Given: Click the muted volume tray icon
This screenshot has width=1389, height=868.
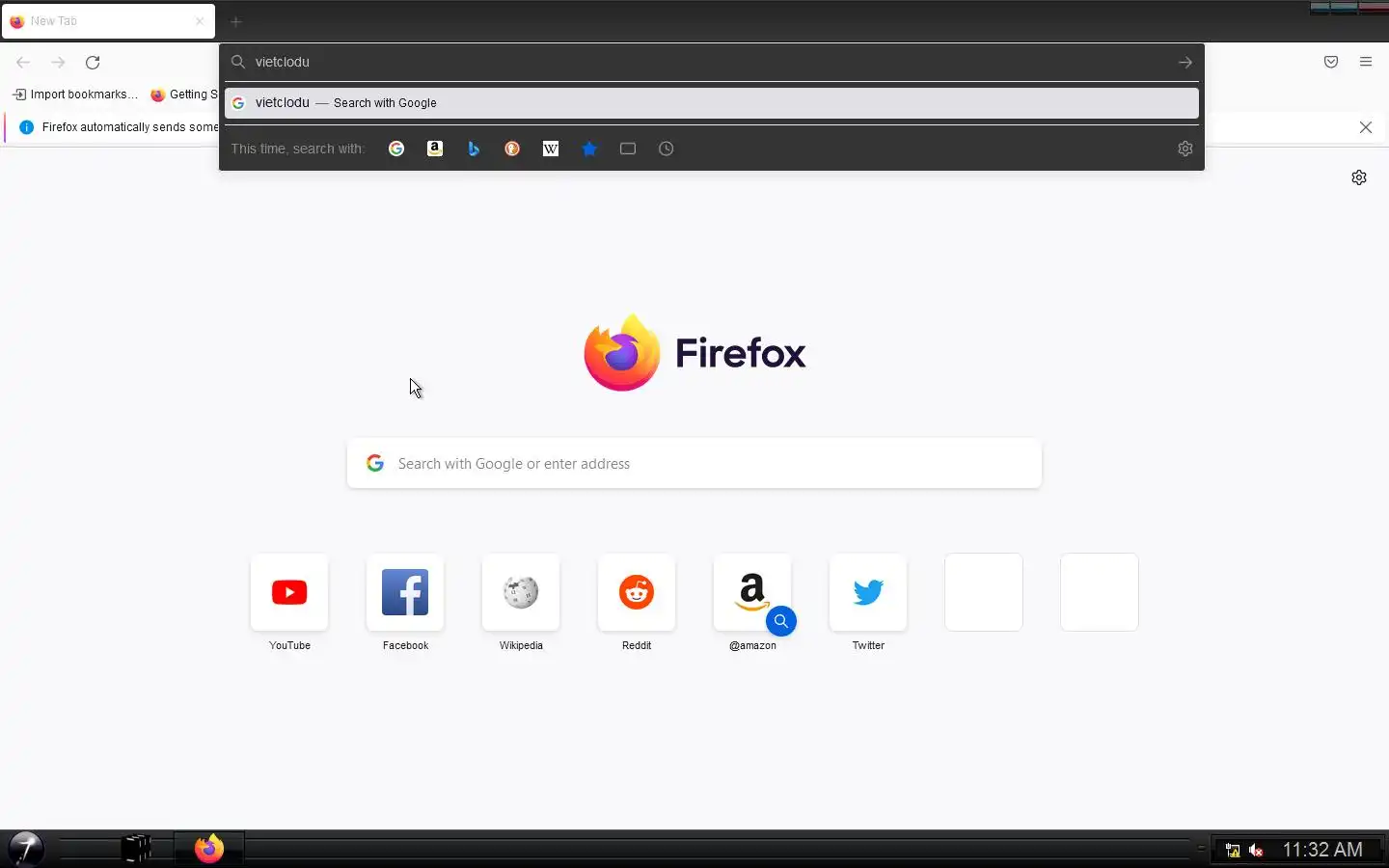Looking at the screenshot, I should pos(1256,850).
